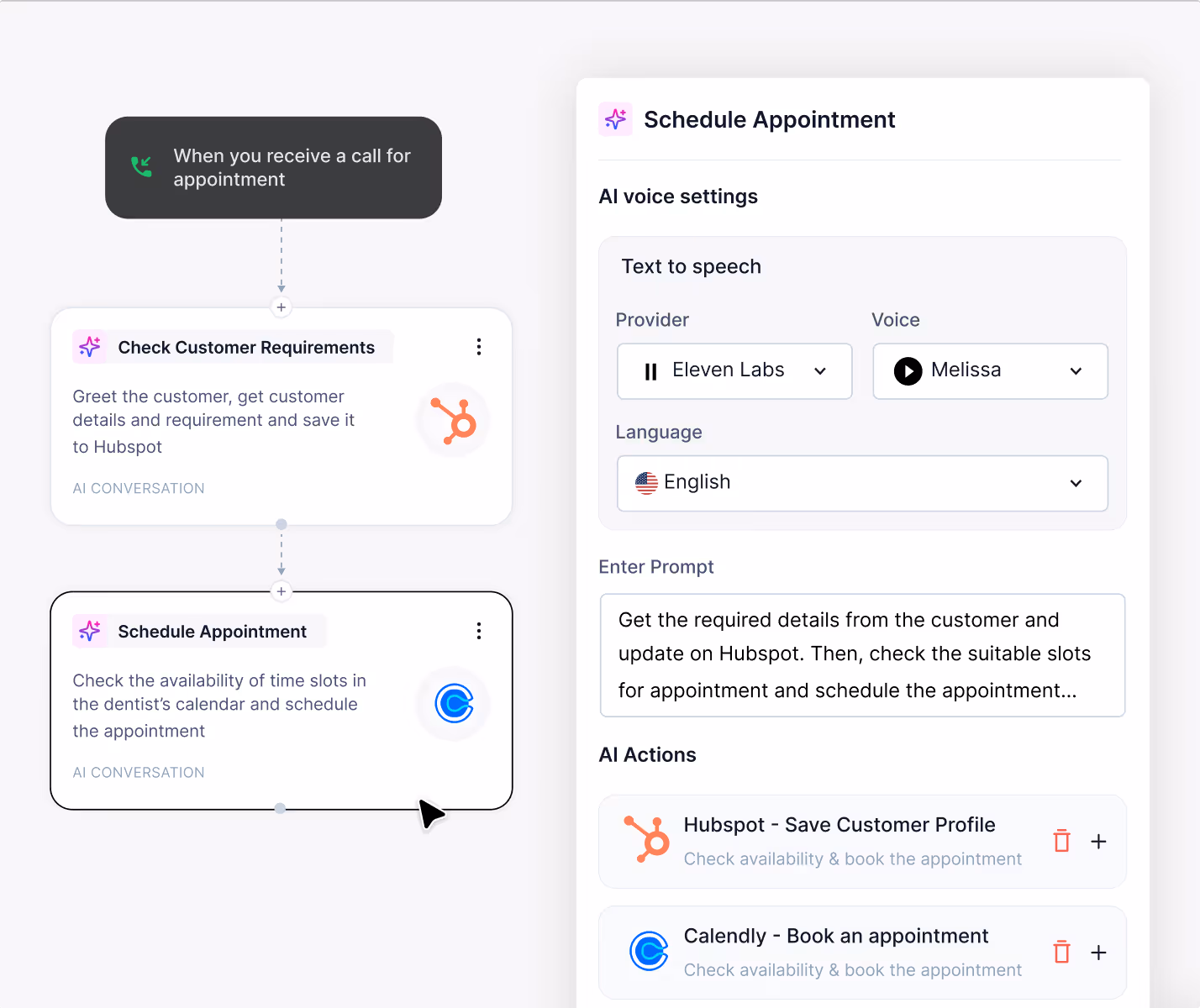Open the Eleven Labs provider dropdown
This screenshot has width=1200, height=1008.
(734, 370)
